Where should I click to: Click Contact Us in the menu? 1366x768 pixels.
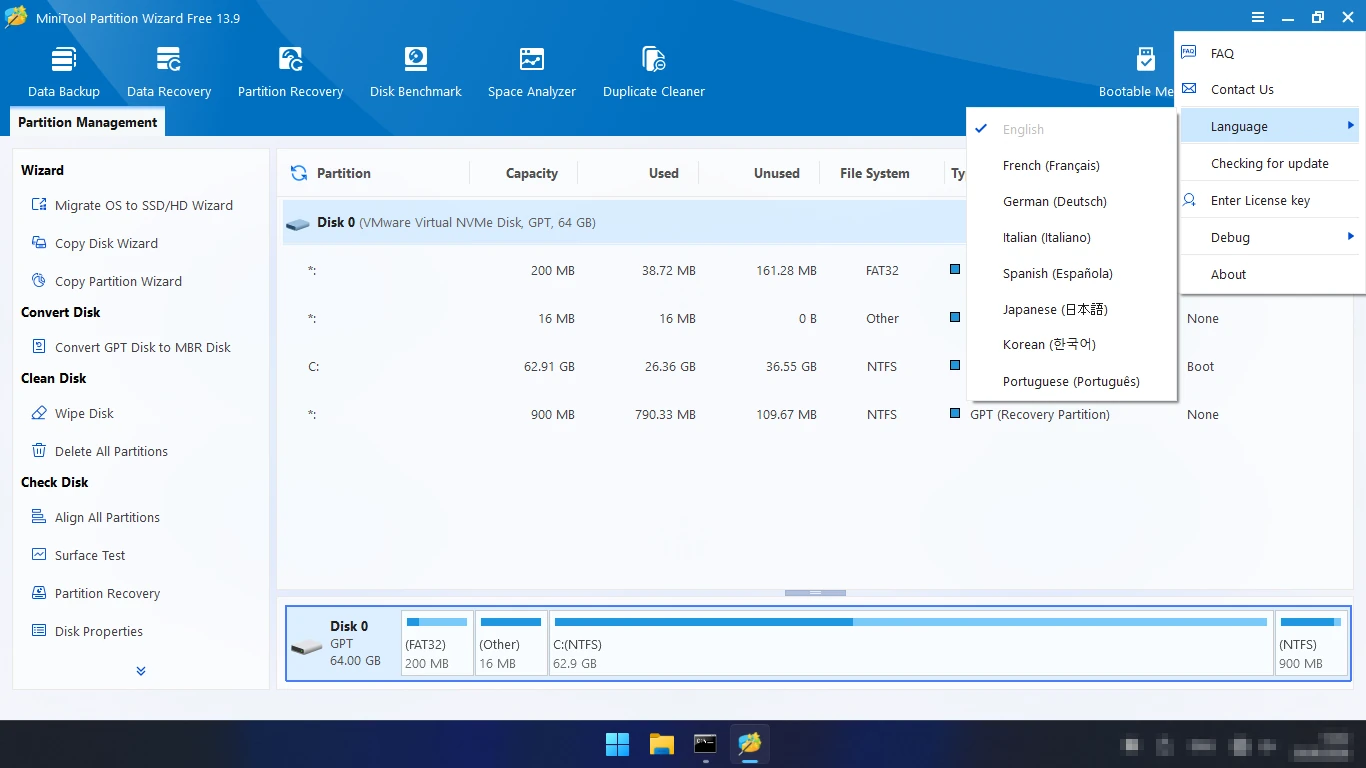pos(1270,89)
